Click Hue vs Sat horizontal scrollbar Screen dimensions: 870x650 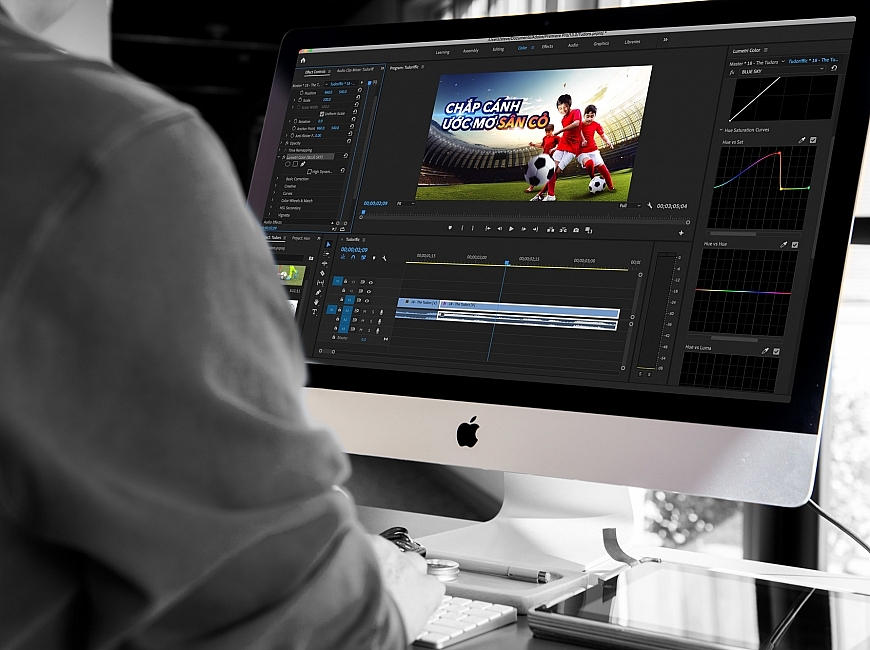click(732, 234)
